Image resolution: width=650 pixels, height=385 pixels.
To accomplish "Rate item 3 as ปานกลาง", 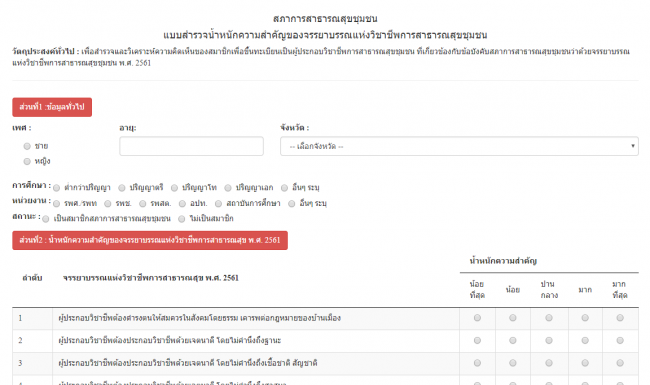I will tap(549, 363).
